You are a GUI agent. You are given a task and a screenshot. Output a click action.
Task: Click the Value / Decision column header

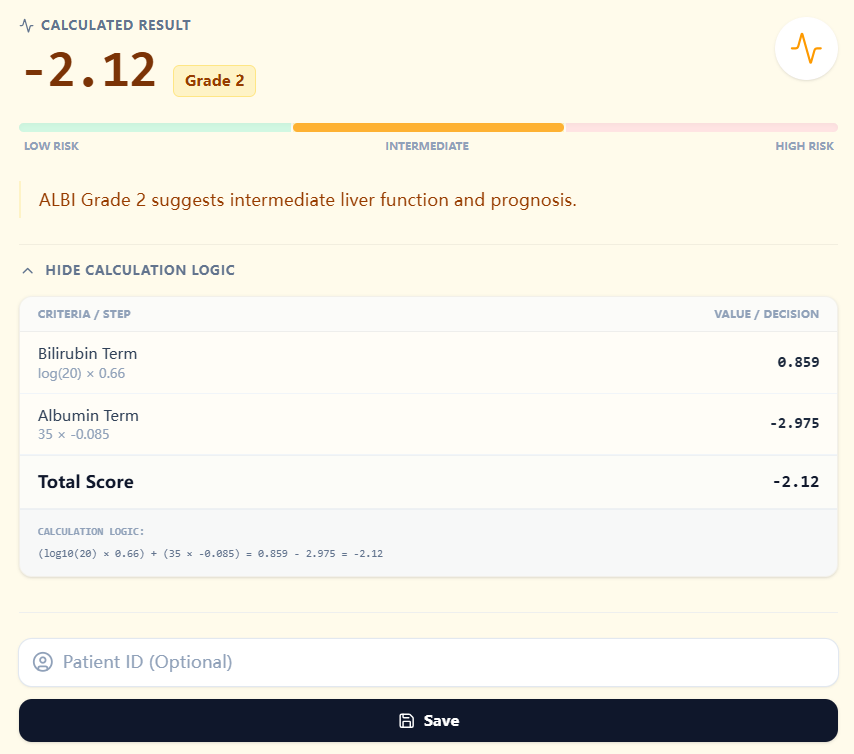(766, 314)
